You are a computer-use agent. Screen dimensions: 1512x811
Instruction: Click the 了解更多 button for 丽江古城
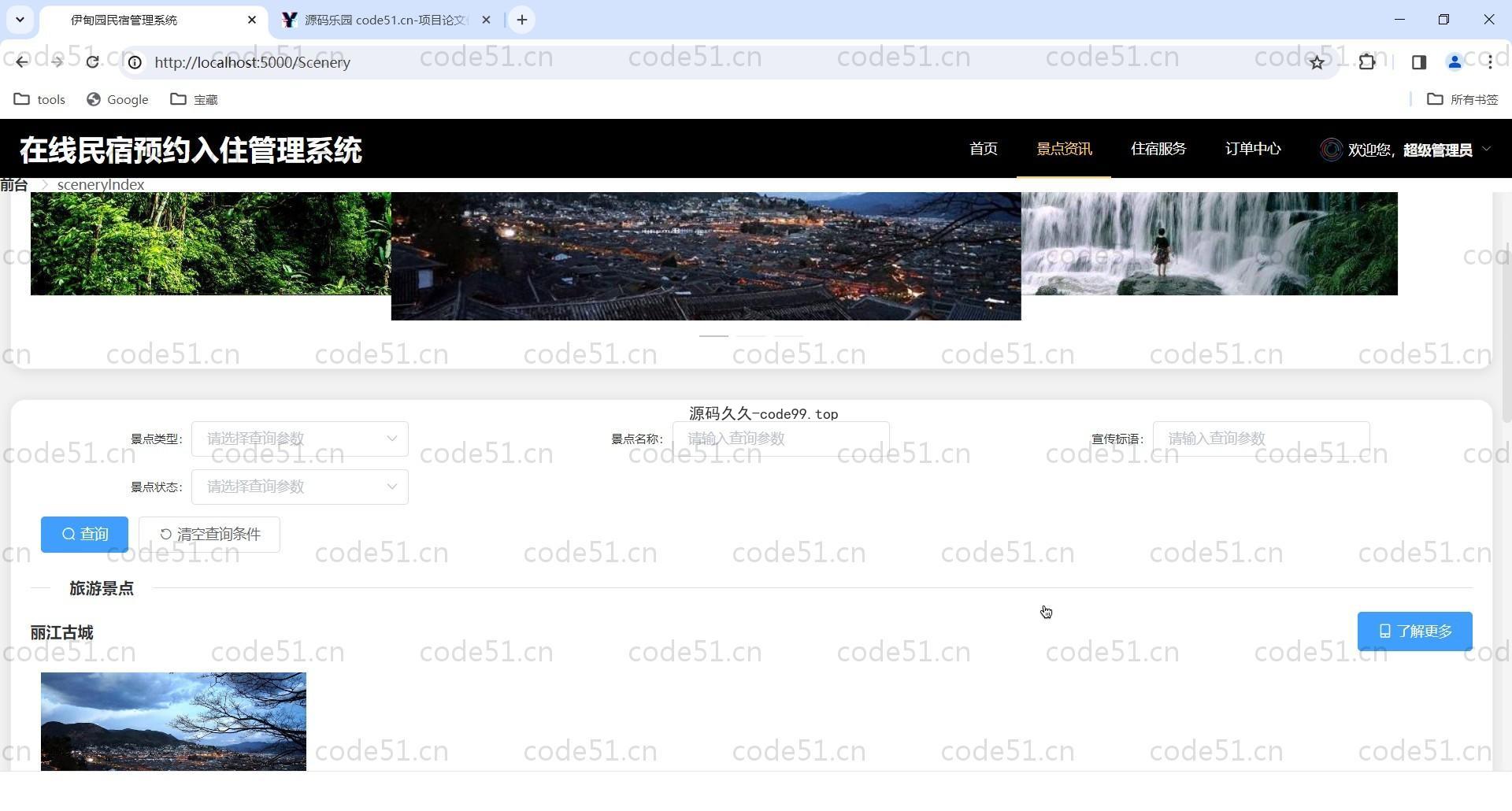(x=1415, y=631)
